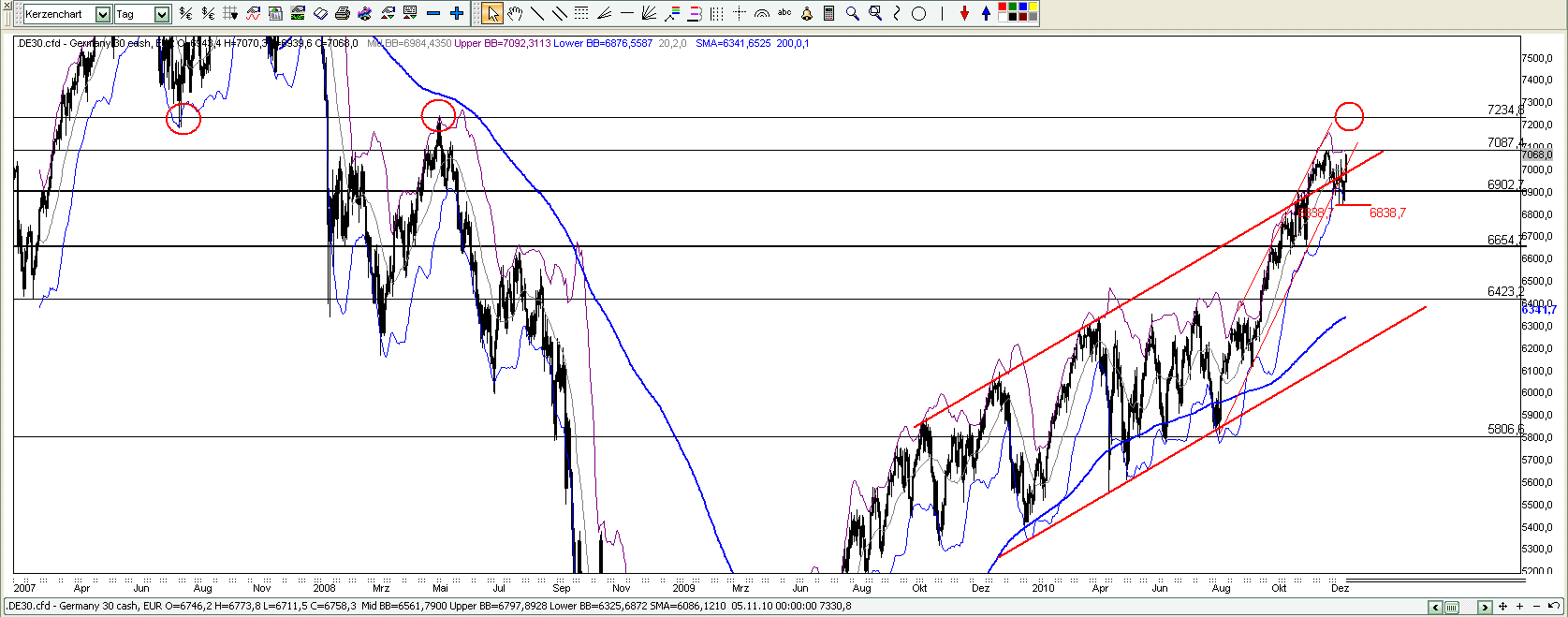Open the Kerzenchart chart type dropdown

(x=103, y=14)
